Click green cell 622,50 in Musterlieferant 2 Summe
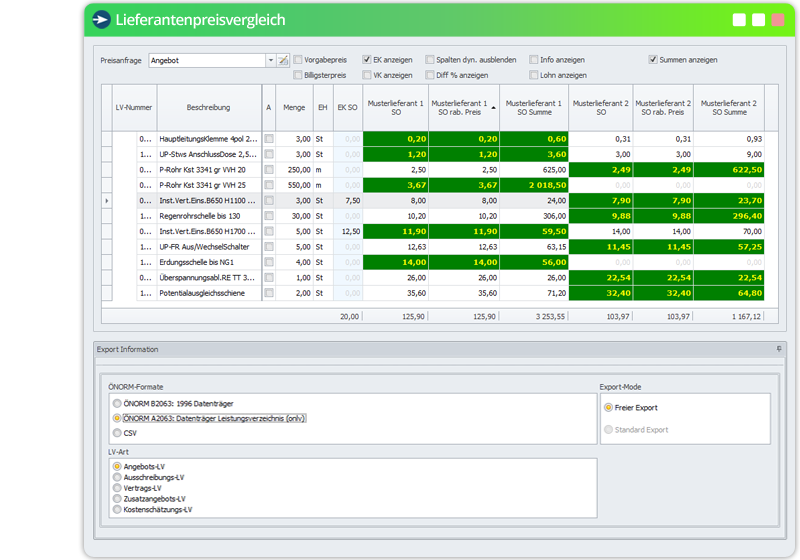This screenshot has height=560, width=800. coord(729,169)
